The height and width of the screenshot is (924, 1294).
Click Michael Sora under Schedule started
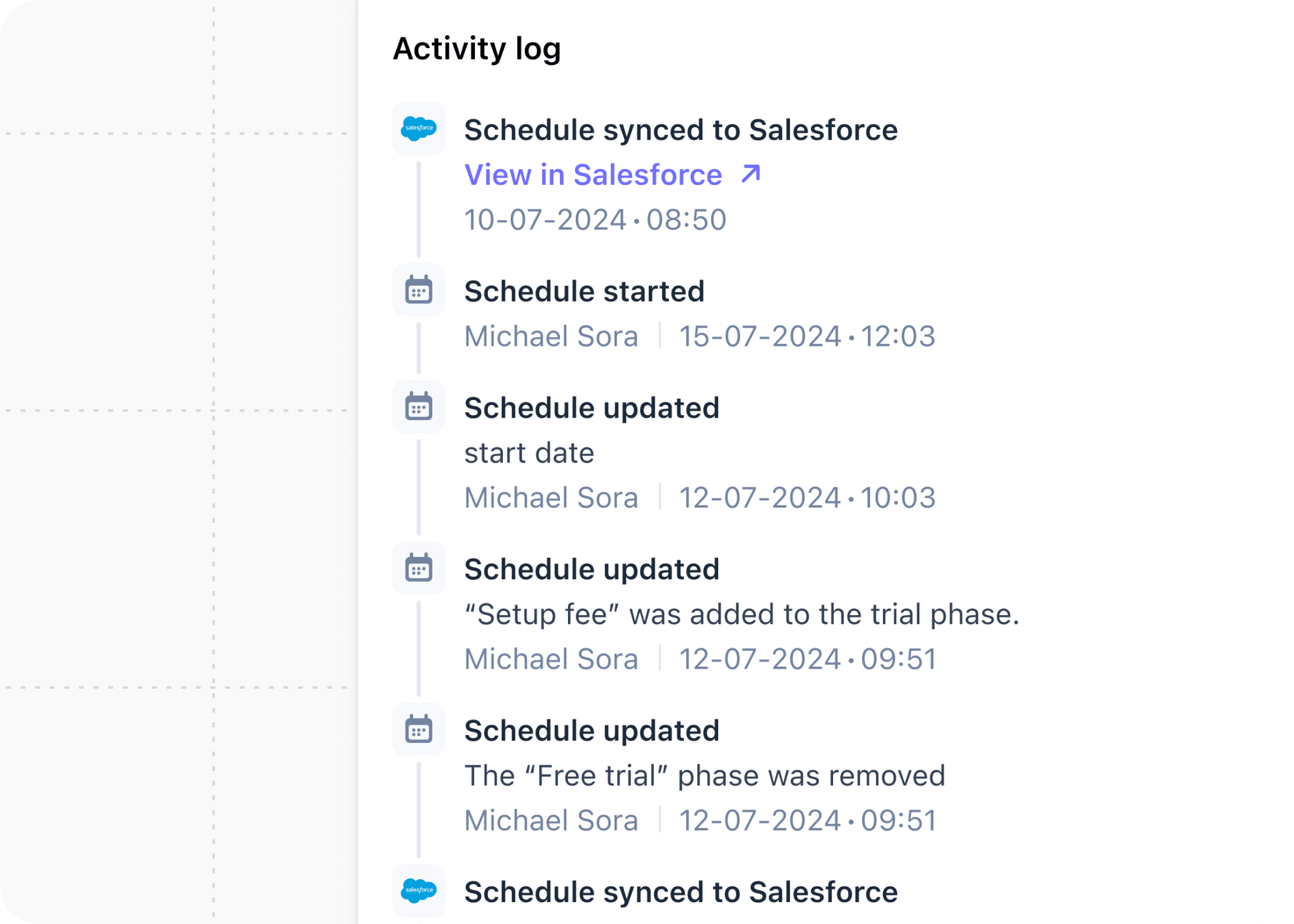tap(551, 336)
